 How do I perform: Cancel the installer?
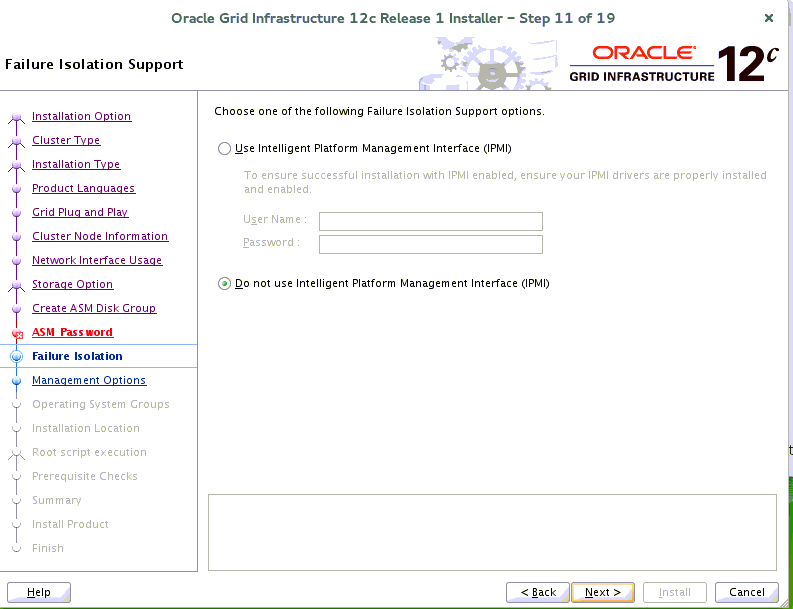pos(746,592)
